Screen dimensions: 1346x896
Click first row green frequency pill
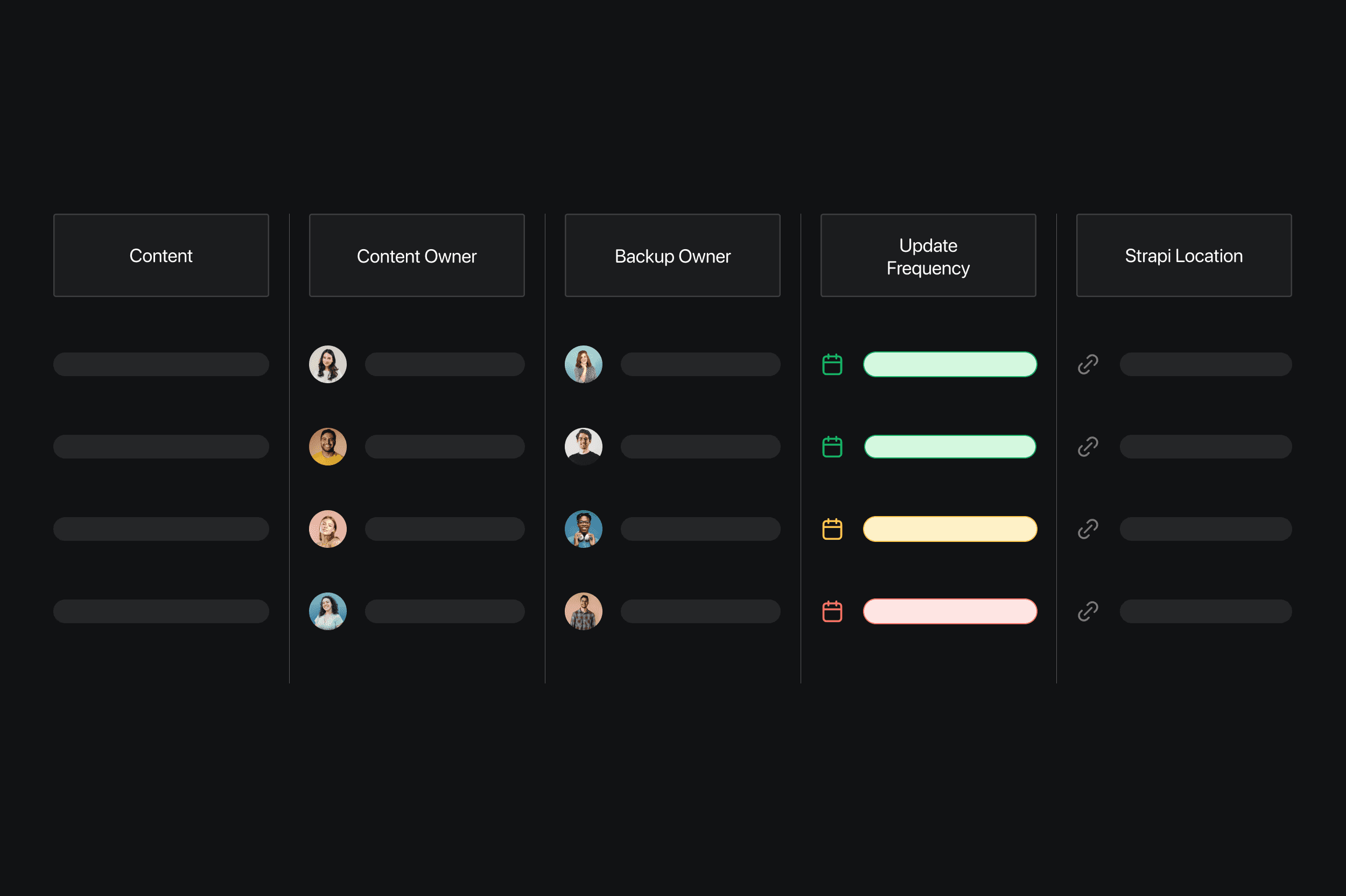tap(950, 364)
